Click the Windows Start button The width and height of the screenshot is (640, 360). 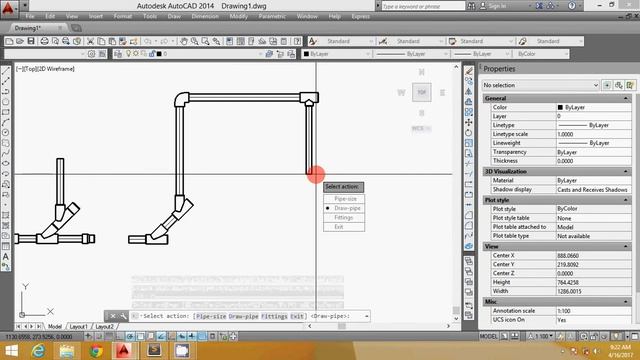click(11, 351)
